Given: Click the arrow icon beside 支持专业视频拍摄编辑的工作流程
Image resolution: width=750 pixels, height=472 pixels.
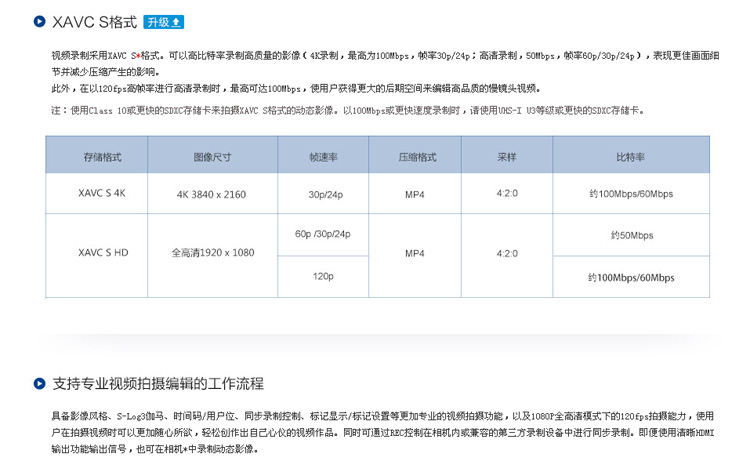Looking at the screenshot, I should (x=39, y=383).
